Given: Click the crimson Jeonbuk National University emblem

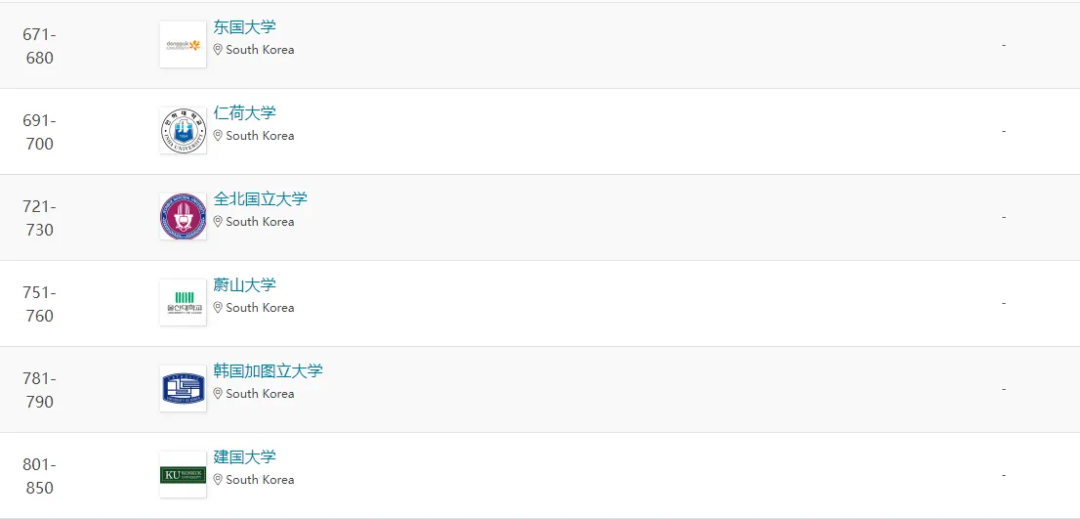Looking at the screenshot, I should click(183, 217).
